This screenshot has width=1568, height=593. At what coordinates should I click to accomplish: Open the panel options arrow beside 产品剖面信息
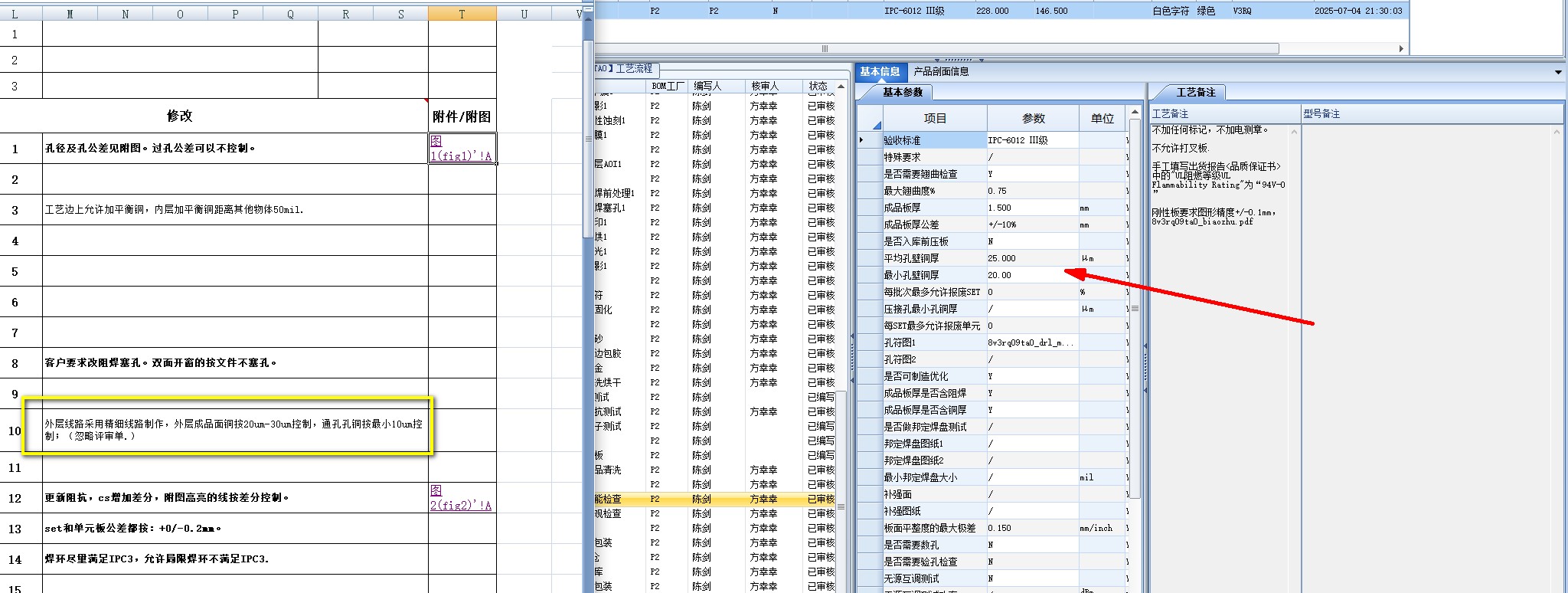pyautogui.click(x=1558, y=72)
